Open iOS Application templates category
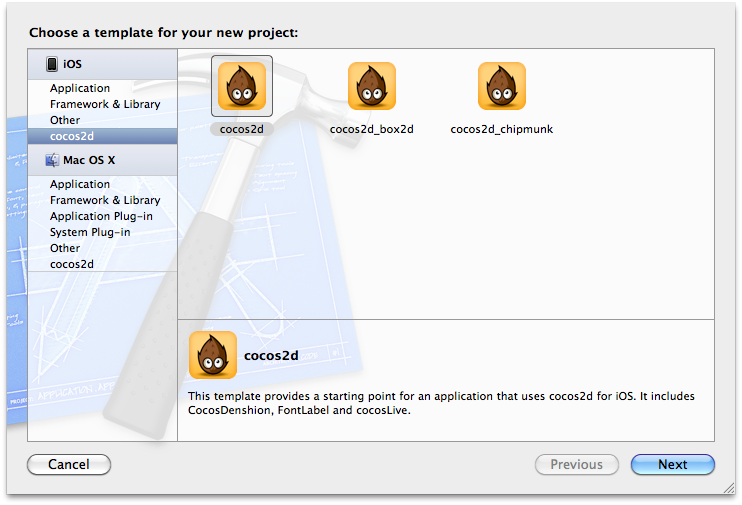Viewport: 742px width, 505px height. [80, 88]
